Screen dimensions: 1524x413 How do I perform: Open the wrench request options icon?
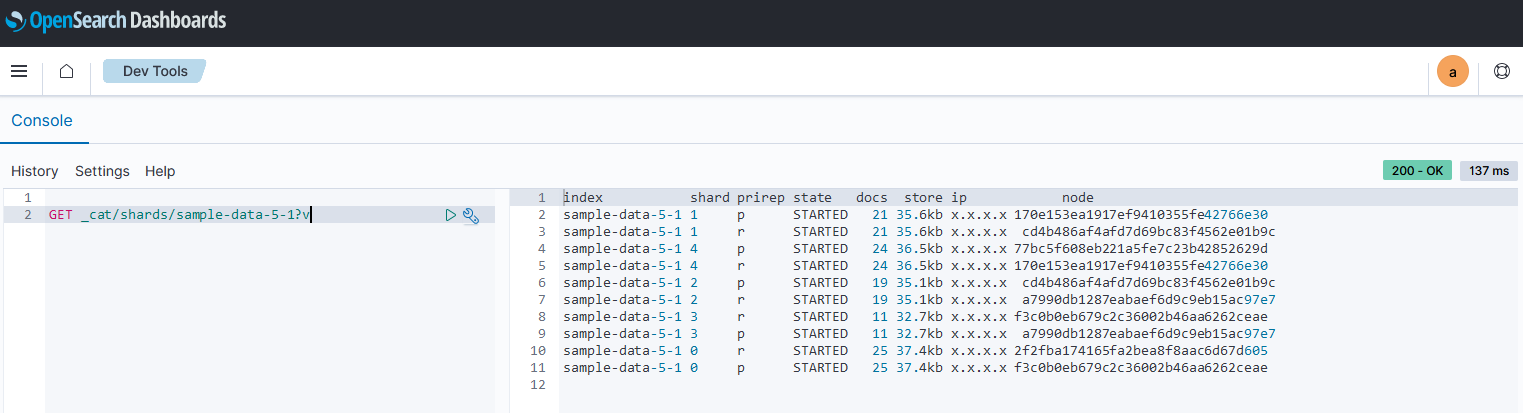(471, 215)
